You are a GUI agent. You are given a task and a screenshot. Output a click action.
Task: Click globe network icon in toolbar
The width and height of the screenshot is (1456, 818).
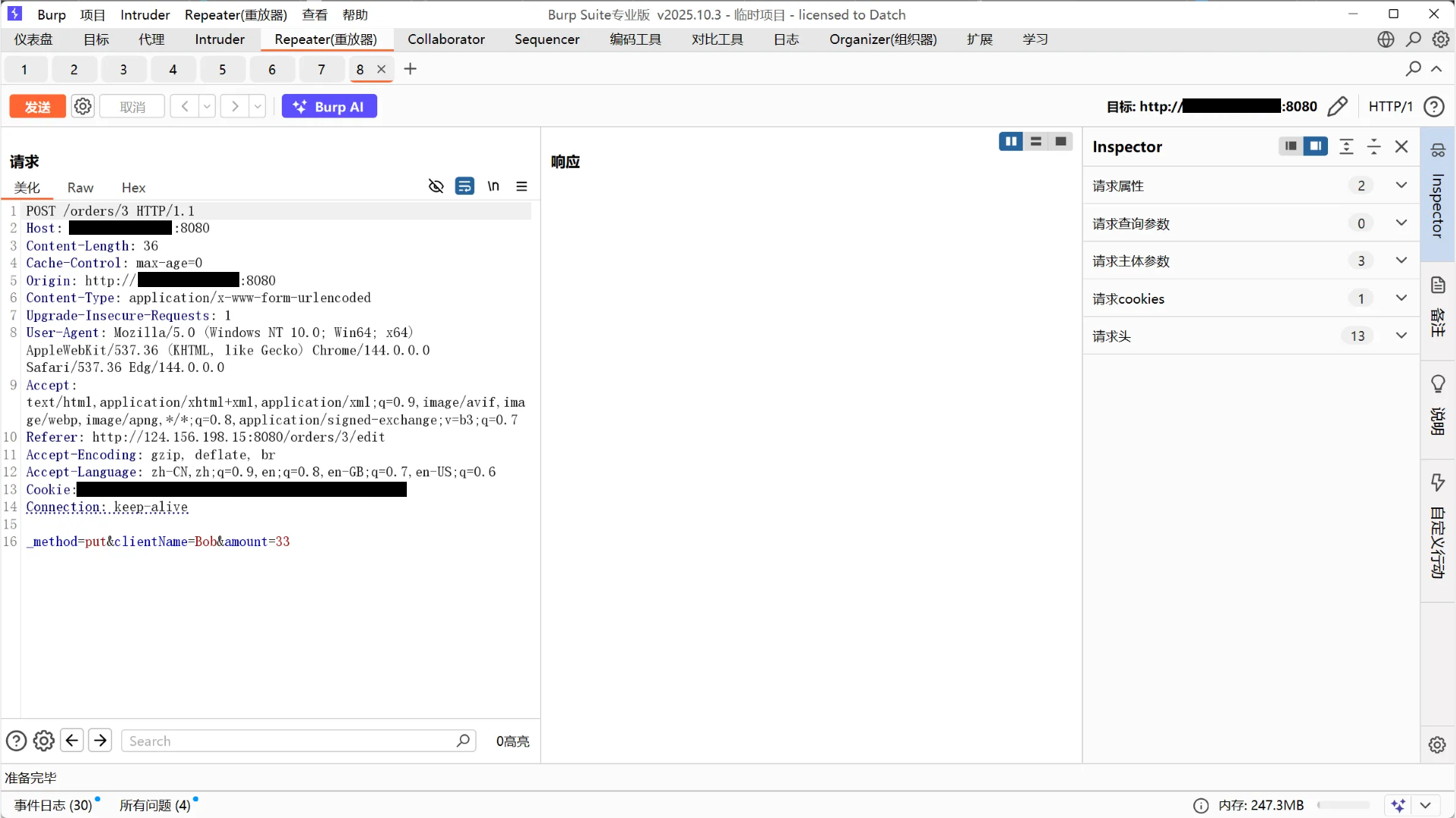pyautogui.click(x=1386, y=39)
